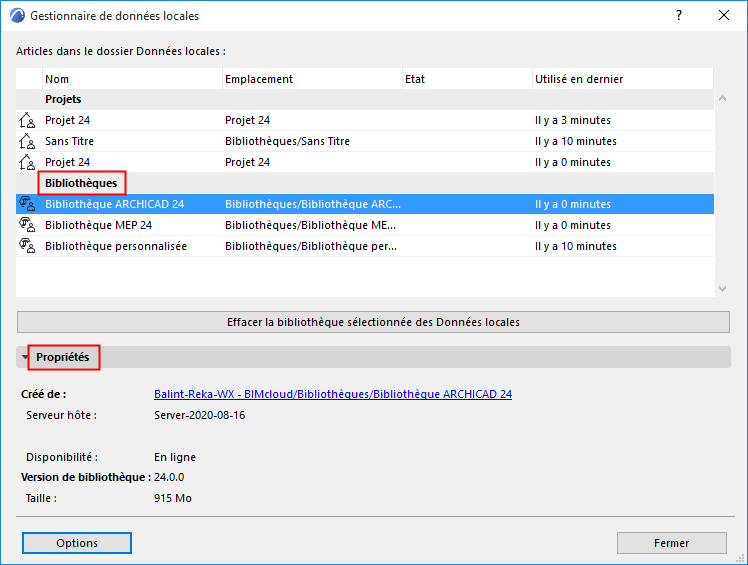Screen dimensions: 748x565
Task: Collapse the Propriétés panel with its triangle
Action: (24, 357)
